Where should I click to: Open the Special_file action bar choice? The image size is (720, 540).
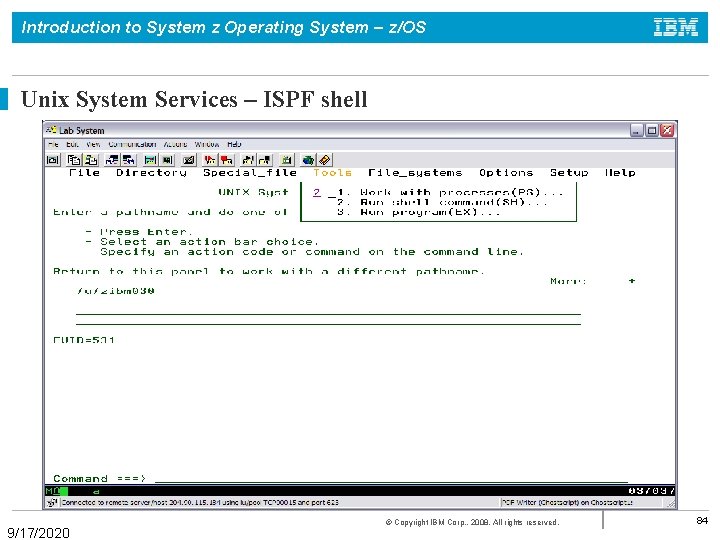(250, 173)
